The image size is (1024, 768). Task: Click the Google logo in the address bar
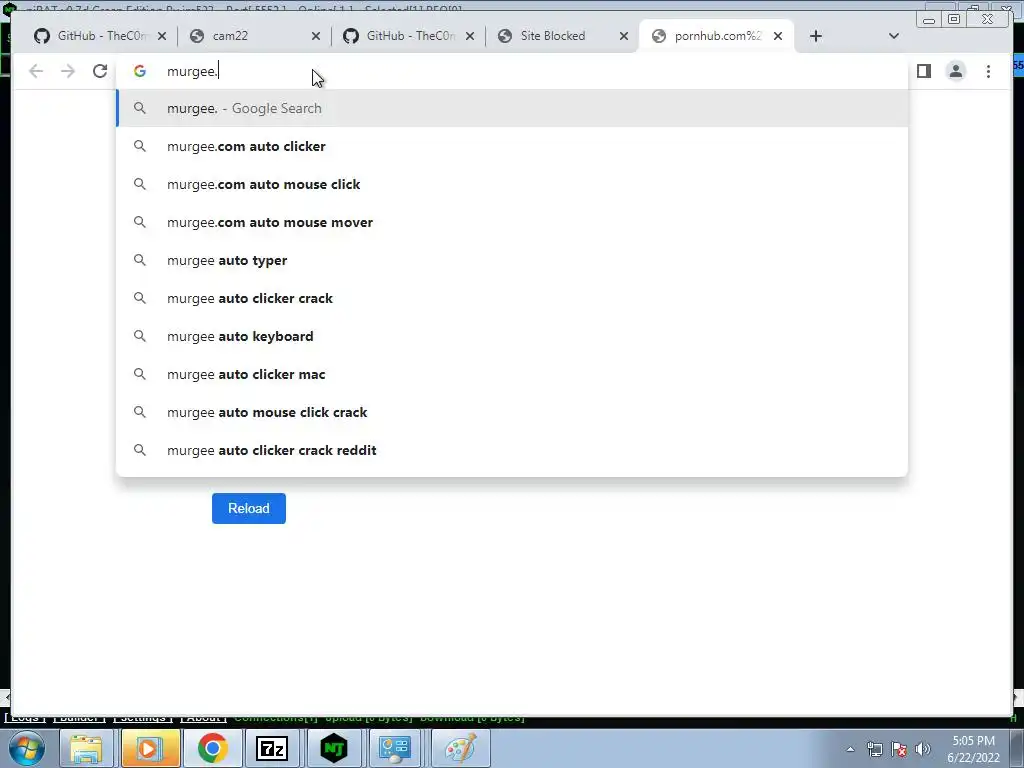click(x=140, y=71)
